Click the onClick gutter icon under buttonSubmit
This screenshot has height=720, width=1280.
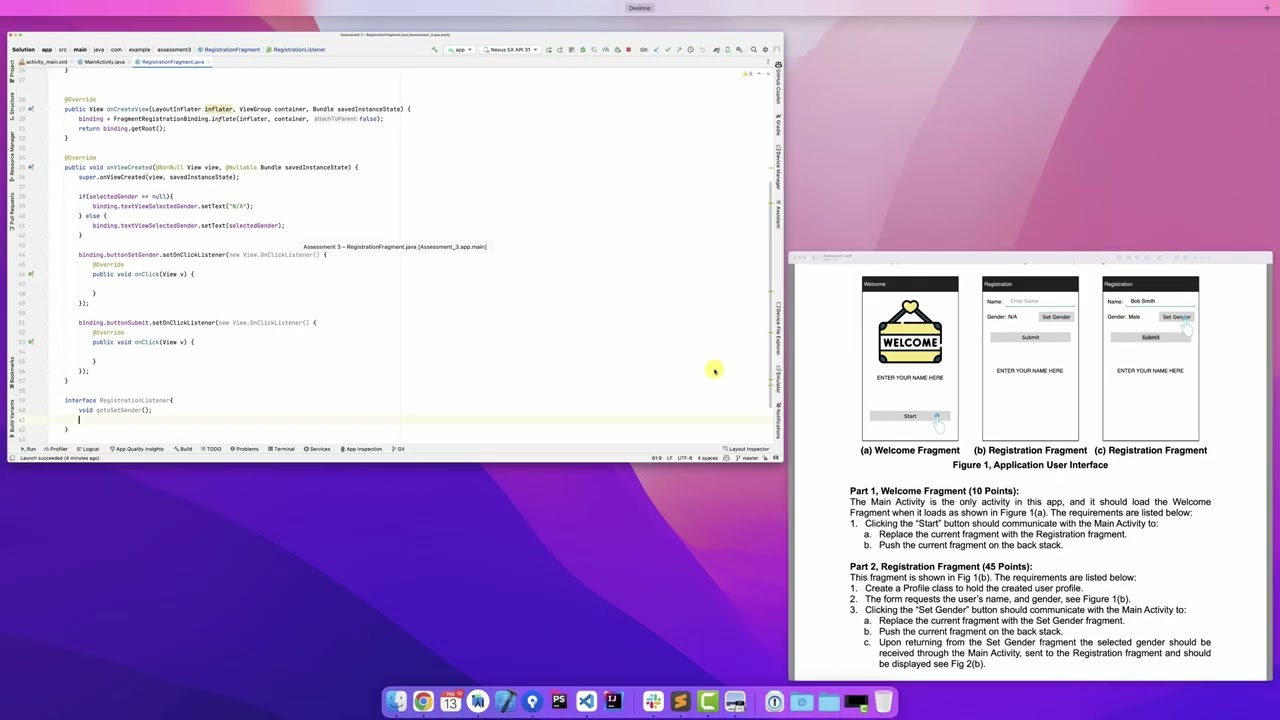[x=31, y=342]
